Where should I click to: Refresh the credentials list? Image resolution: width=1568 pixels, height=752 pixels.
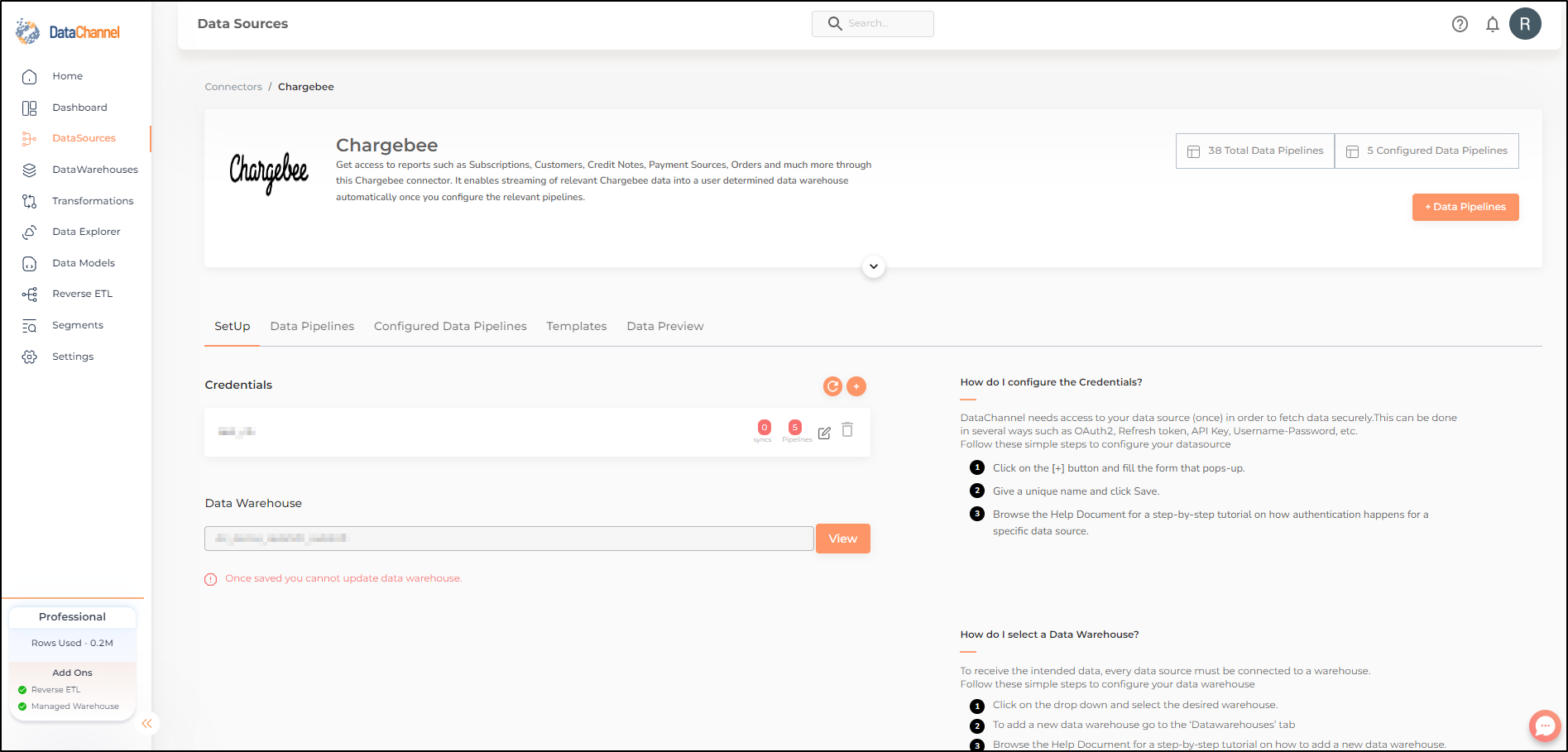pyautogui.click(x=832, y=386)
